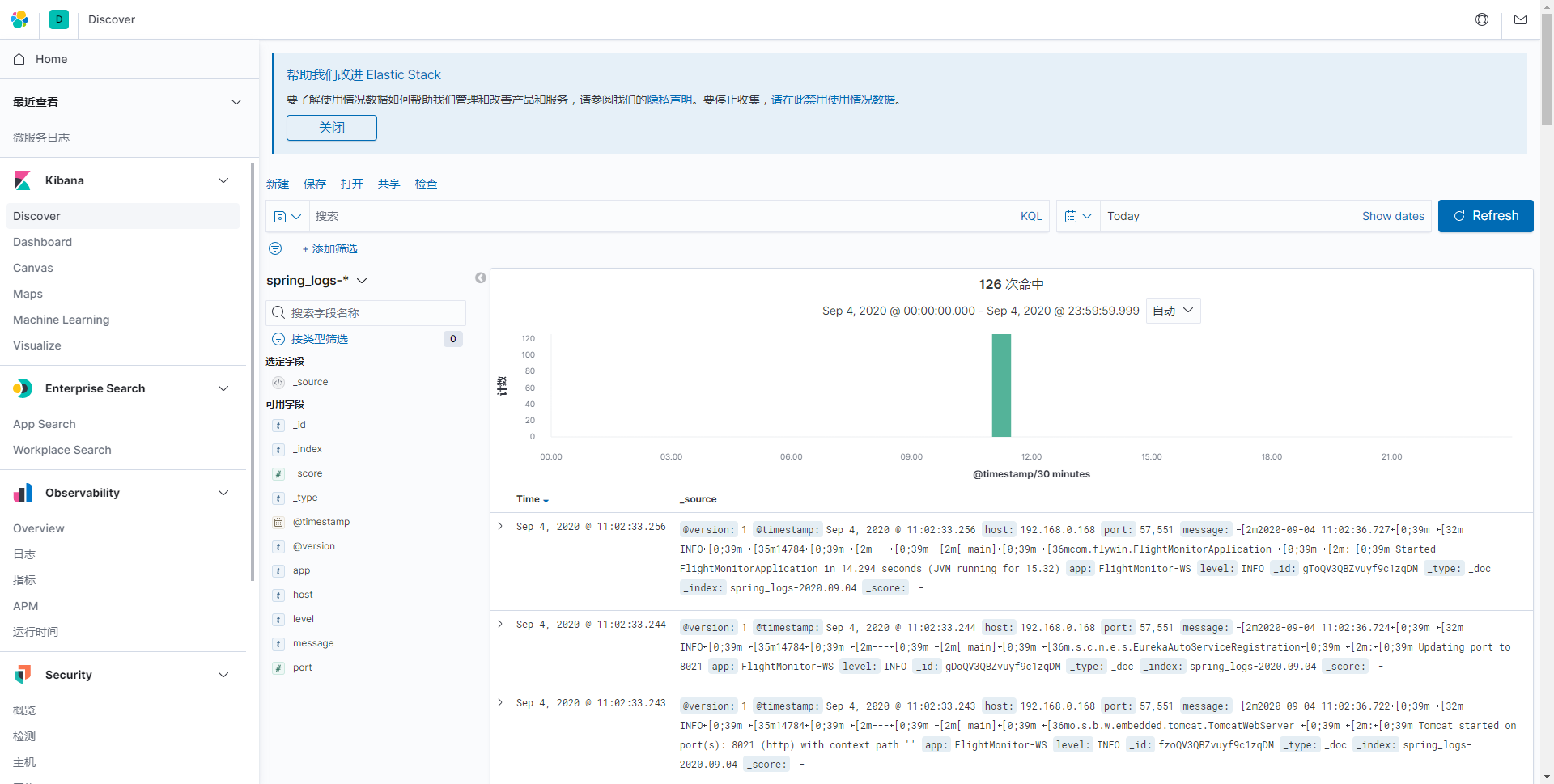
Task: Click the app field type icon
Action: click(278, 571)
